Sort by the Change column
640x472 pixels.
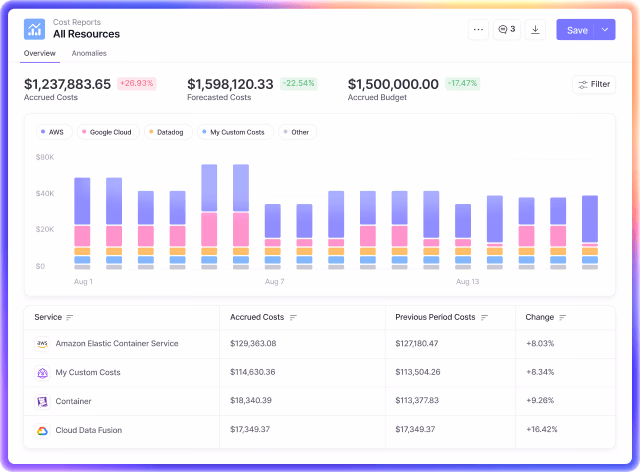(x=562, y=318)
